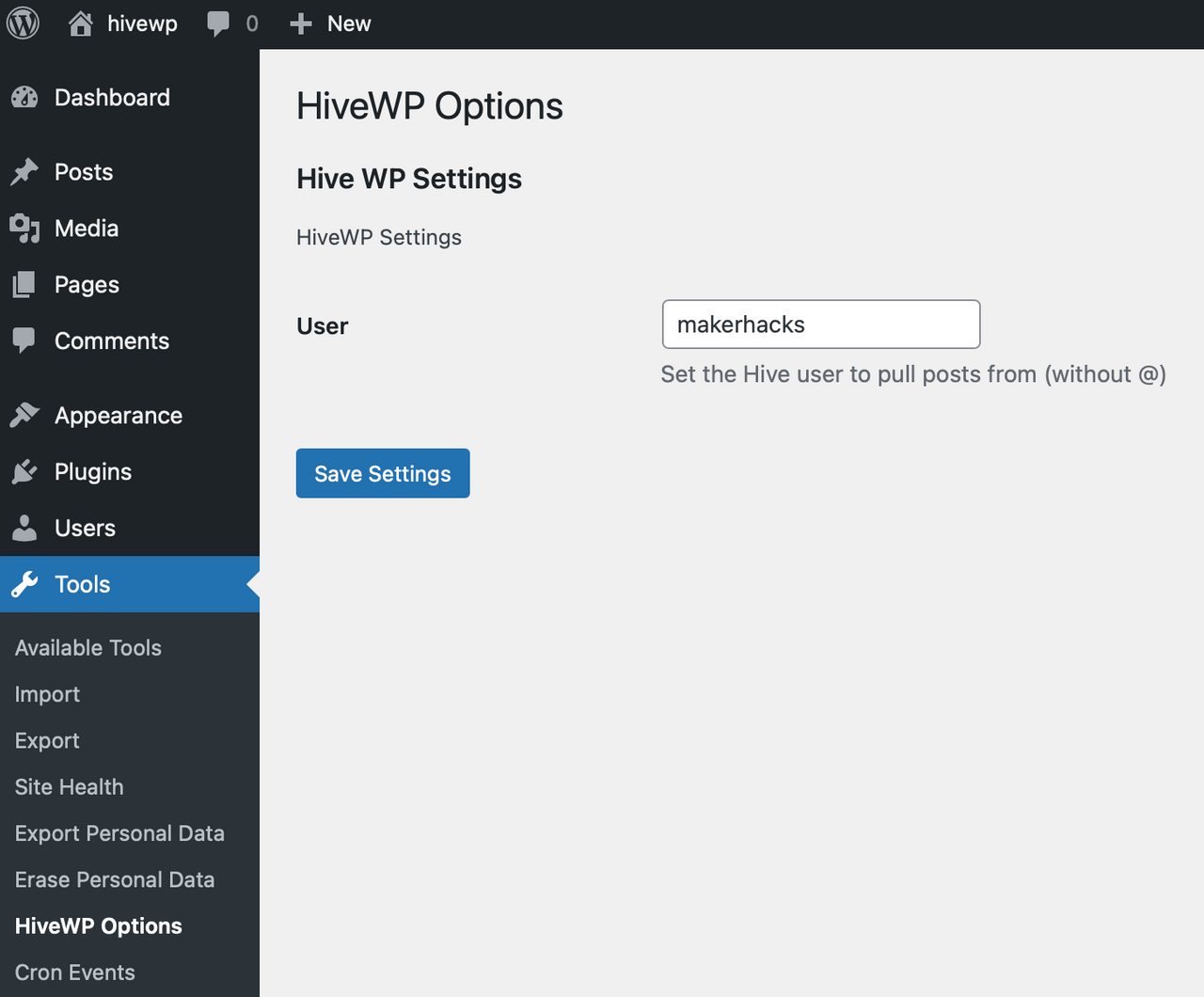This screenshot has height=997, width=1204.
Task: Open Erase Personal Data link
Action: click(115, 879)
